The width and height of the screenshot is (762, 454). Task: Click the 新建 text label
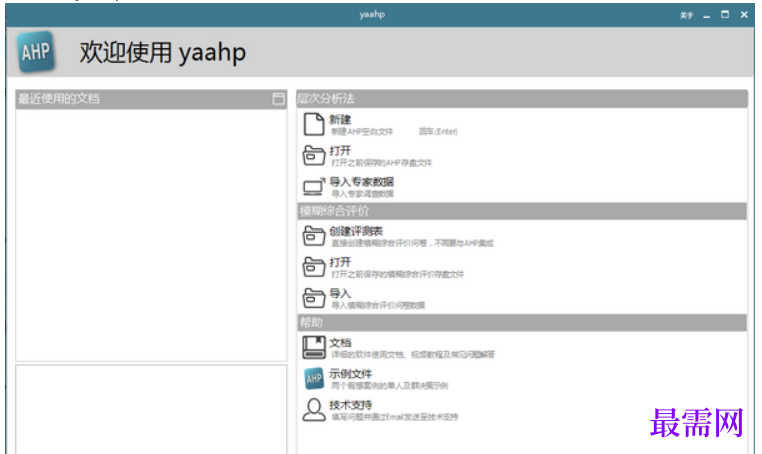click(x=340, y=120)
